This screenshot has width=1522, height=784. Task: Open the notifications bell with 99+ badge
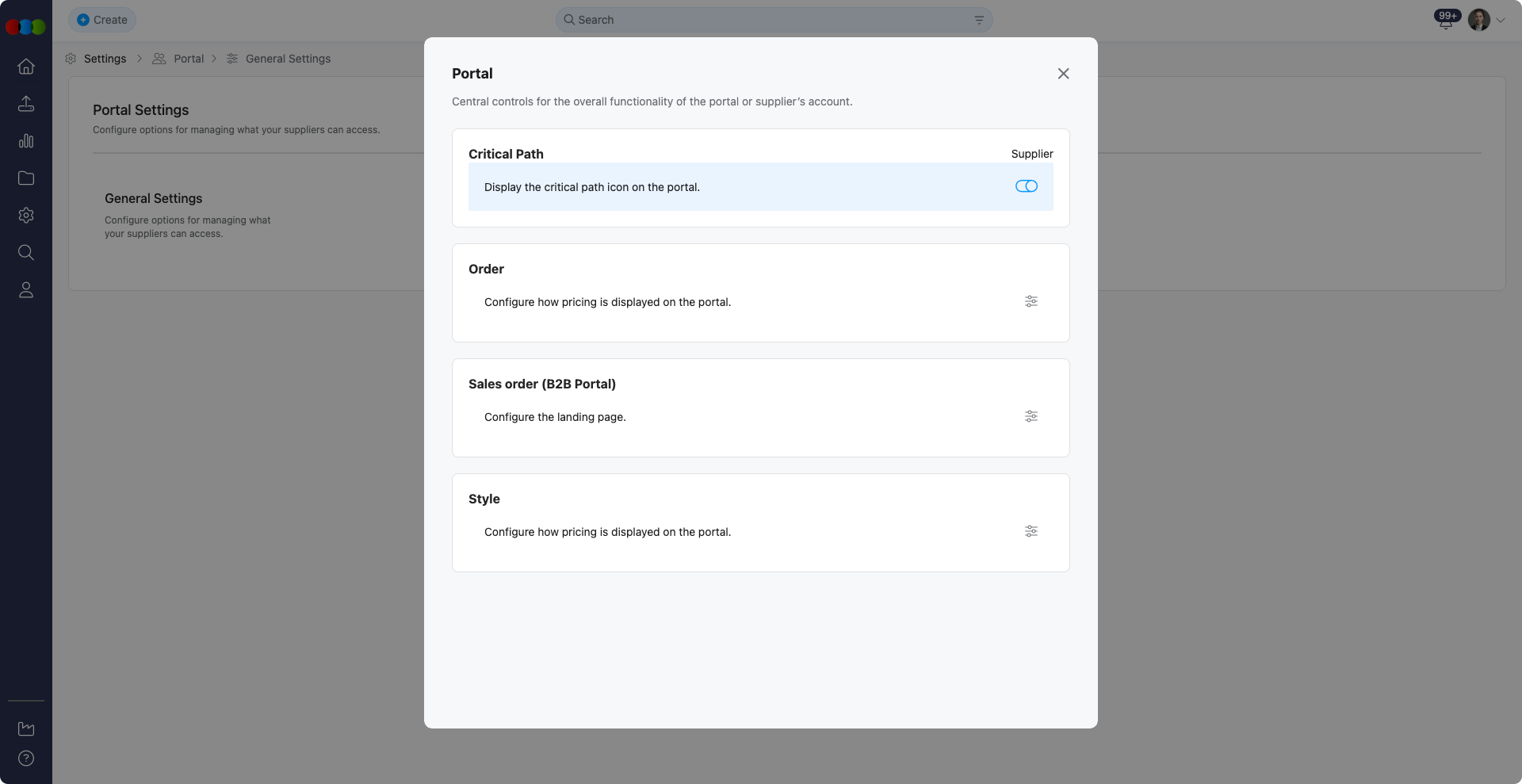[x=1445, y=21]
